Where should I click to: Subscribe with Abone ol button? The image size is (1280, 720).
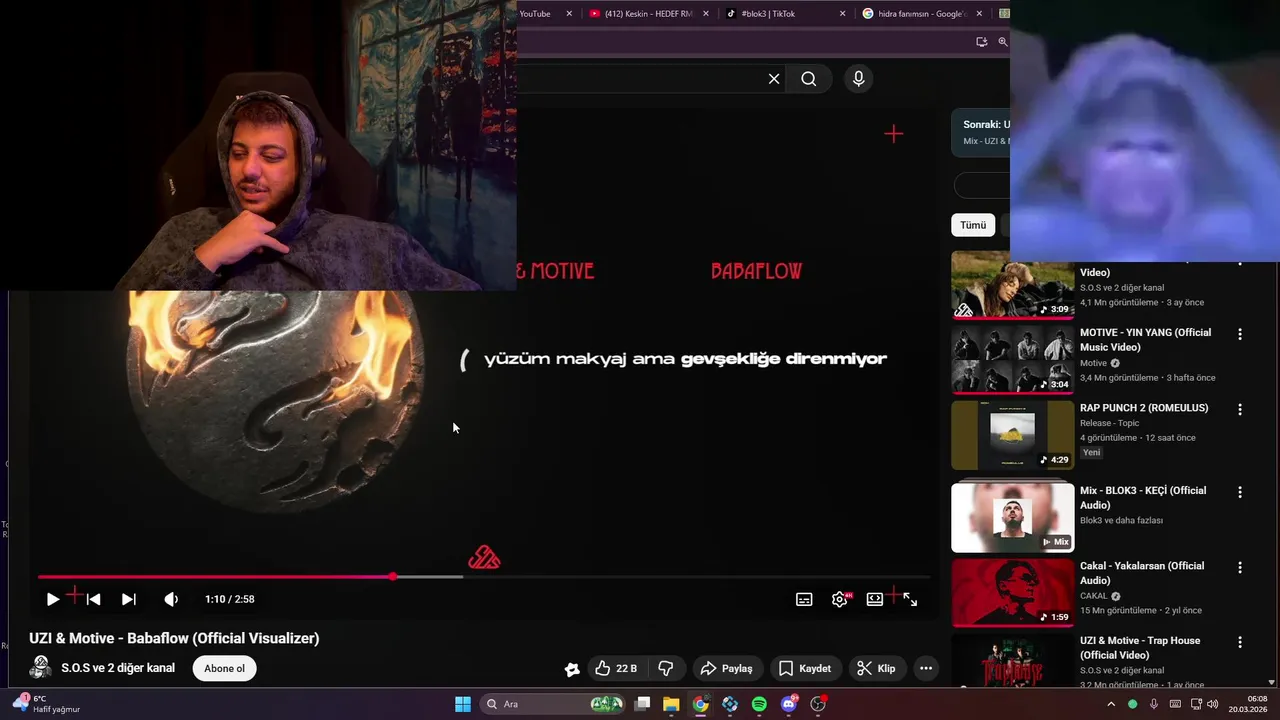225,668
